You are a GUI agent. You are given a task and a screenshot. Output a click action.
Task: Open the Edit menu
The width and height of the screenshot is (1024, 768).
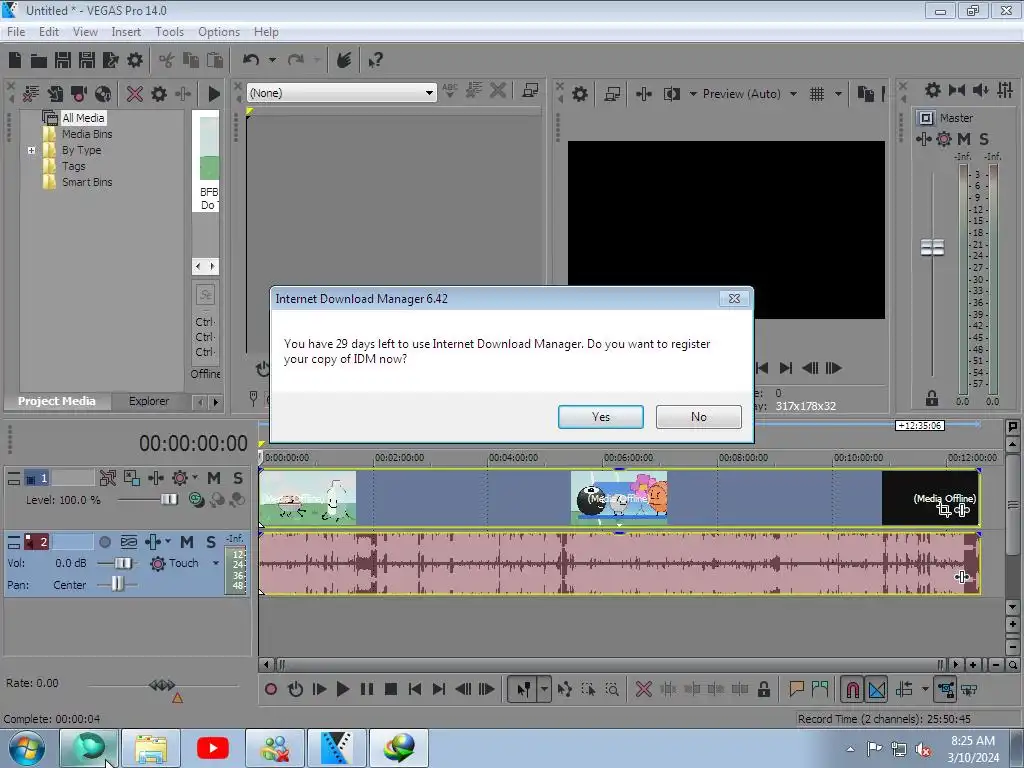(48, 31)
